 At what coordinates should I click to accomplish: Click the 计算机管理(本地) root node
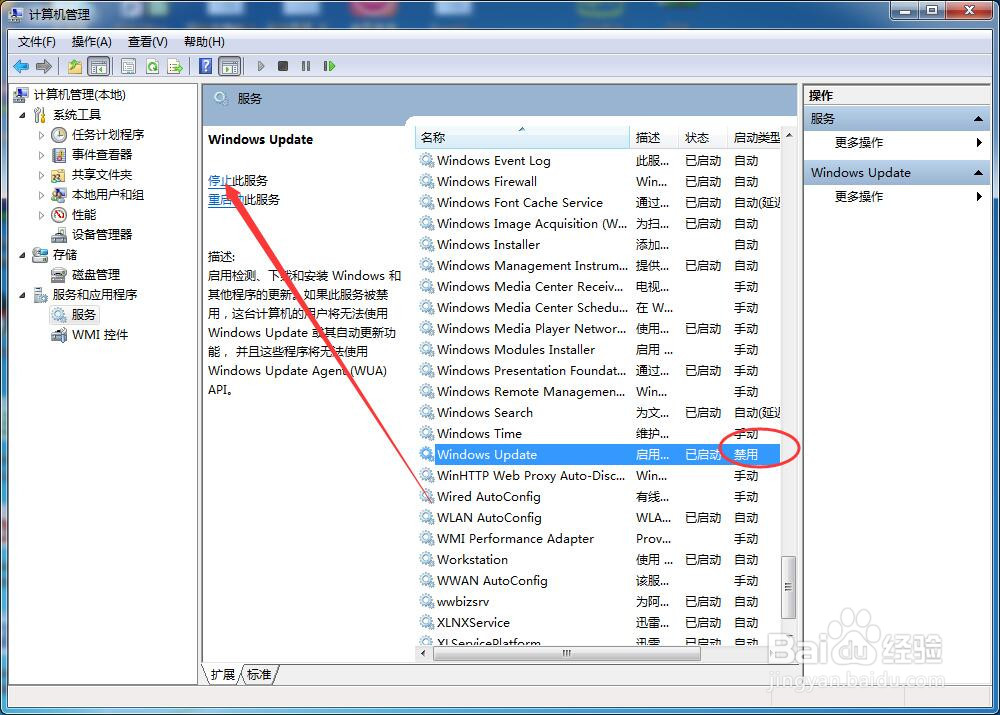point(80,94)
